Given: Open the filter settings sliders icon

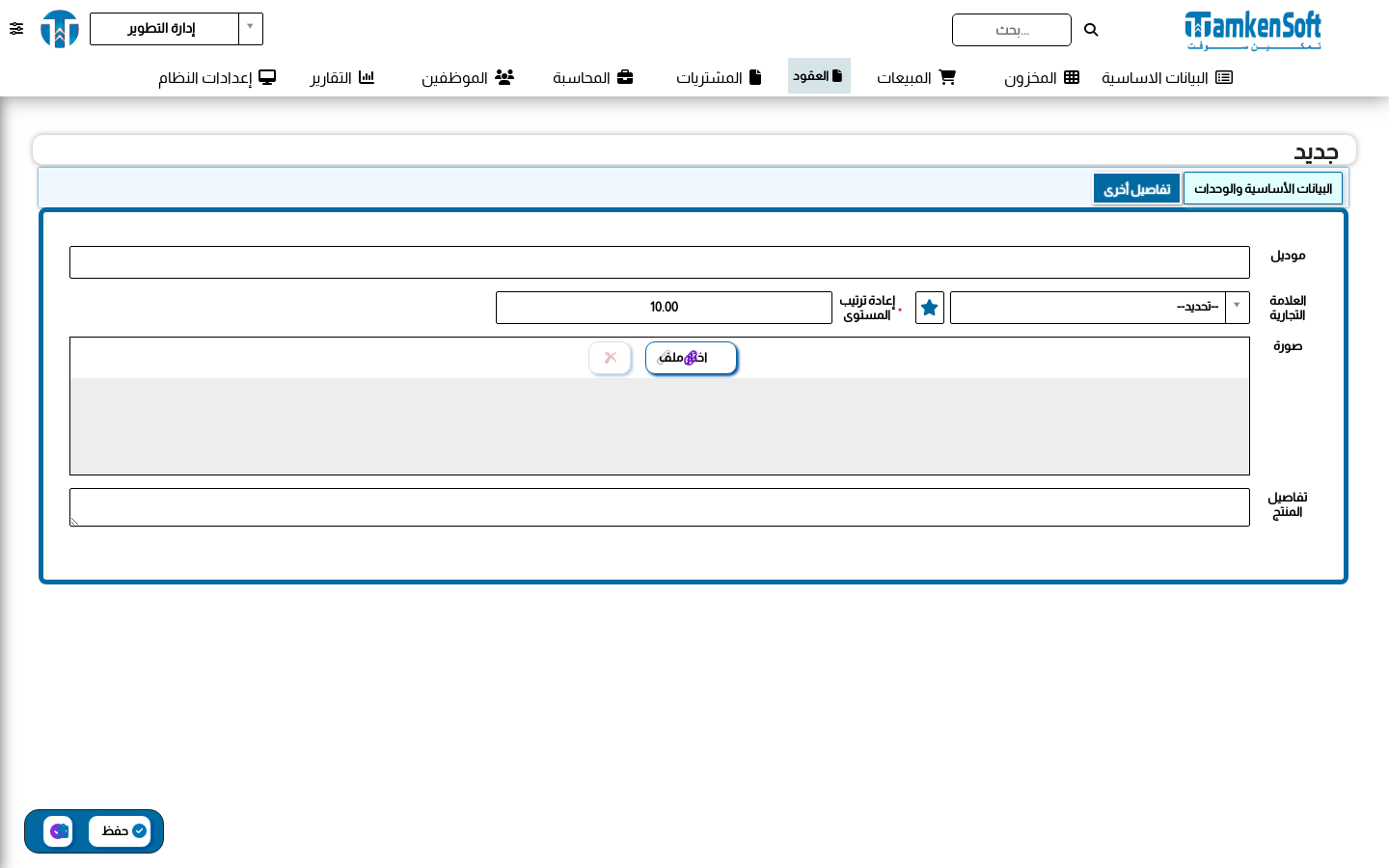Looking at the screenshot, I should [x=16, y=29].
